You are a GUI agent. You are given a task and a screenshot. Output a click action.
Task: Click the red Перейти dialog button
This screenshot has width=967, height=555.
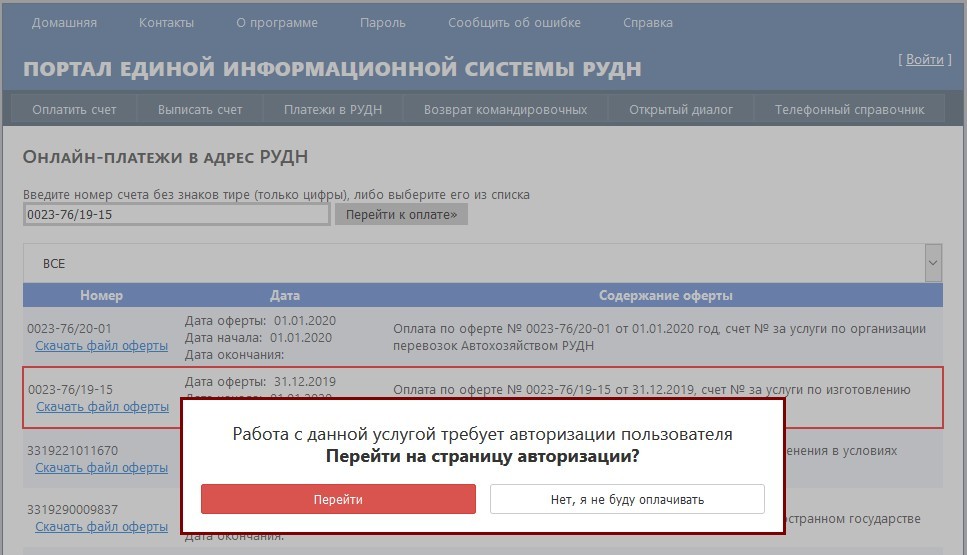pyautogui.click(x=338, y=499)
